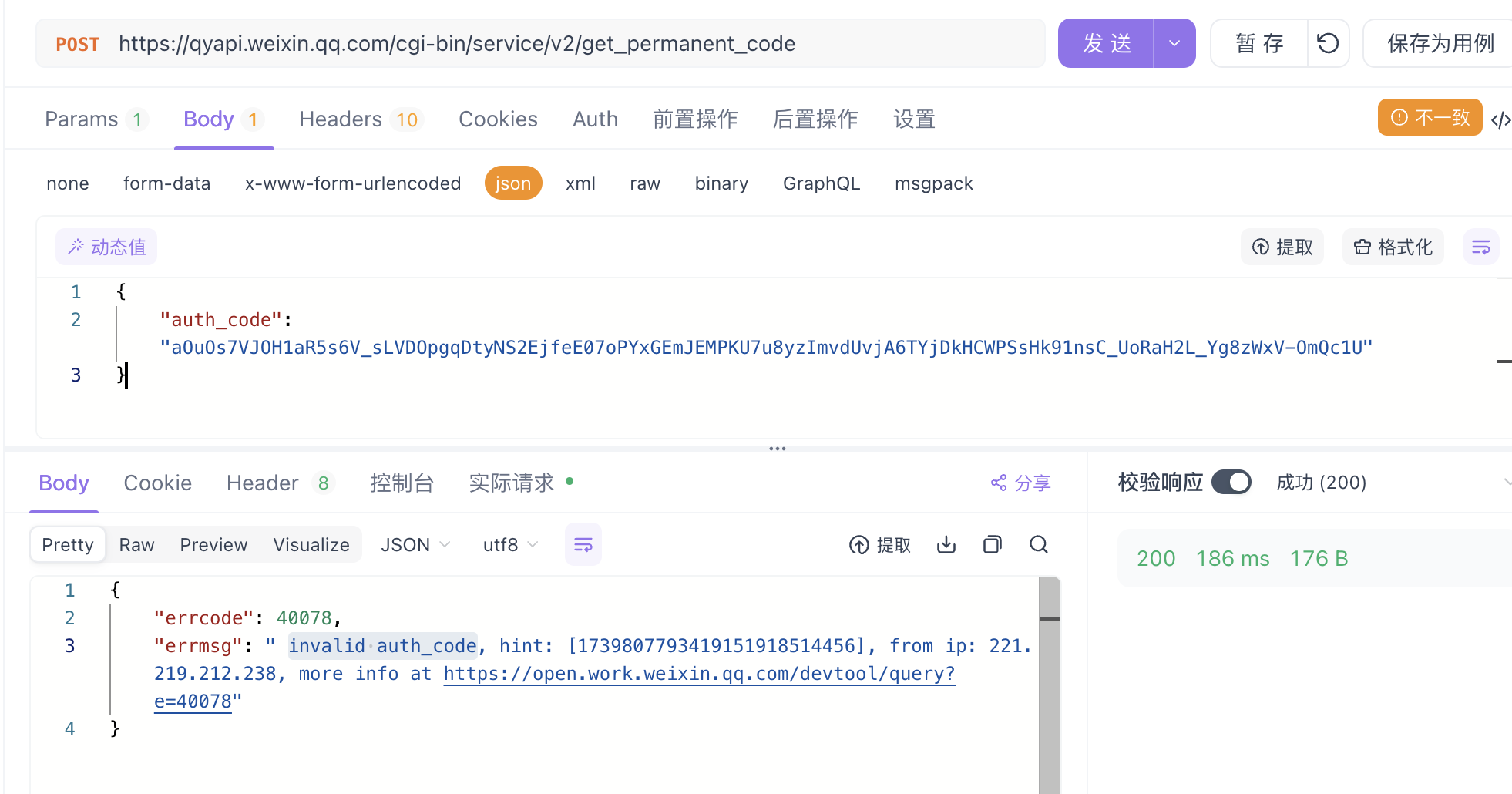Format the request body JSON
Screen dimensions: 1512x794
pos(1392,247)
